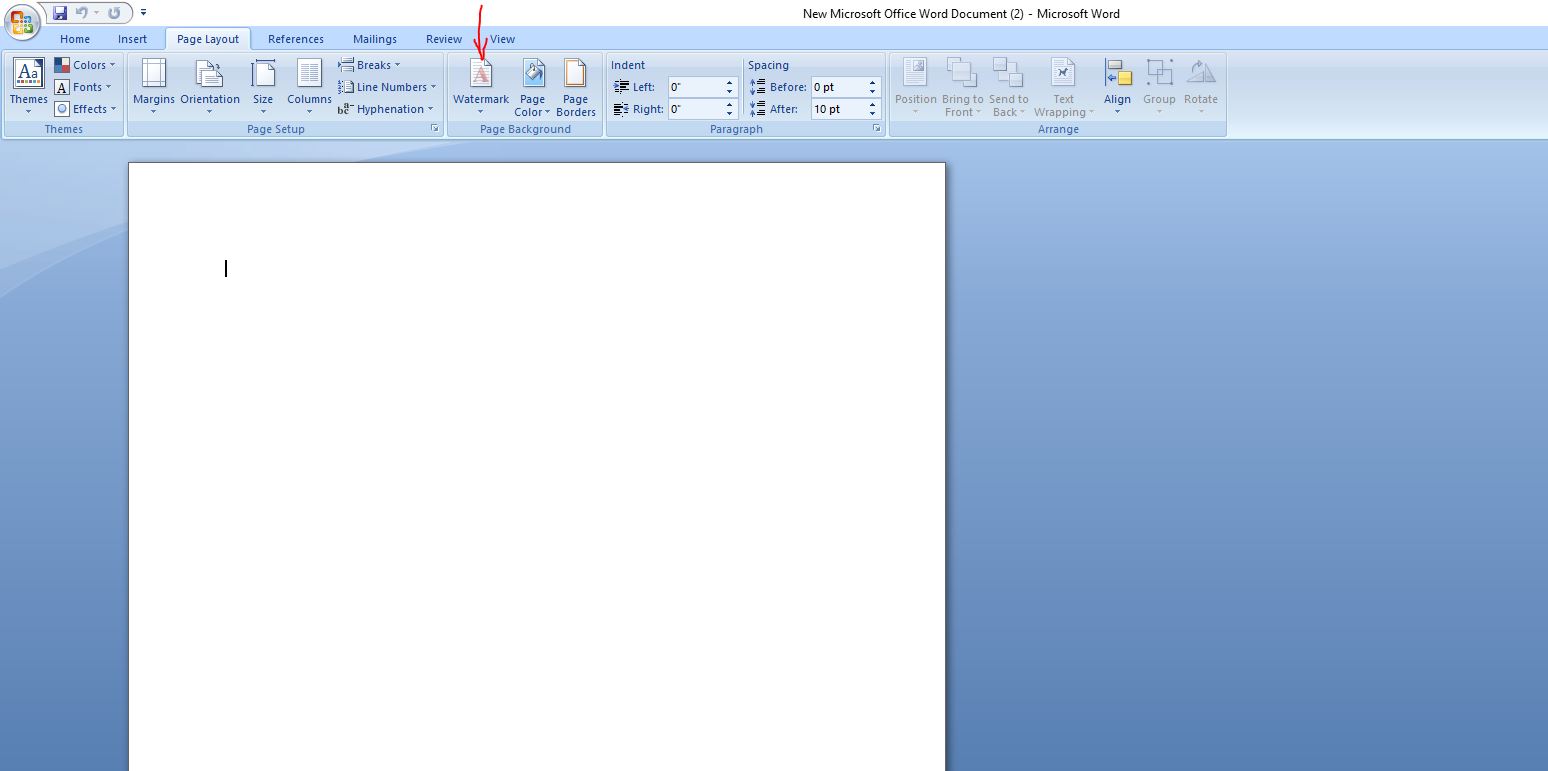Click the Office Button orb
The height and width of the screenshot is (771, 1548).
(x=21, y=21)
